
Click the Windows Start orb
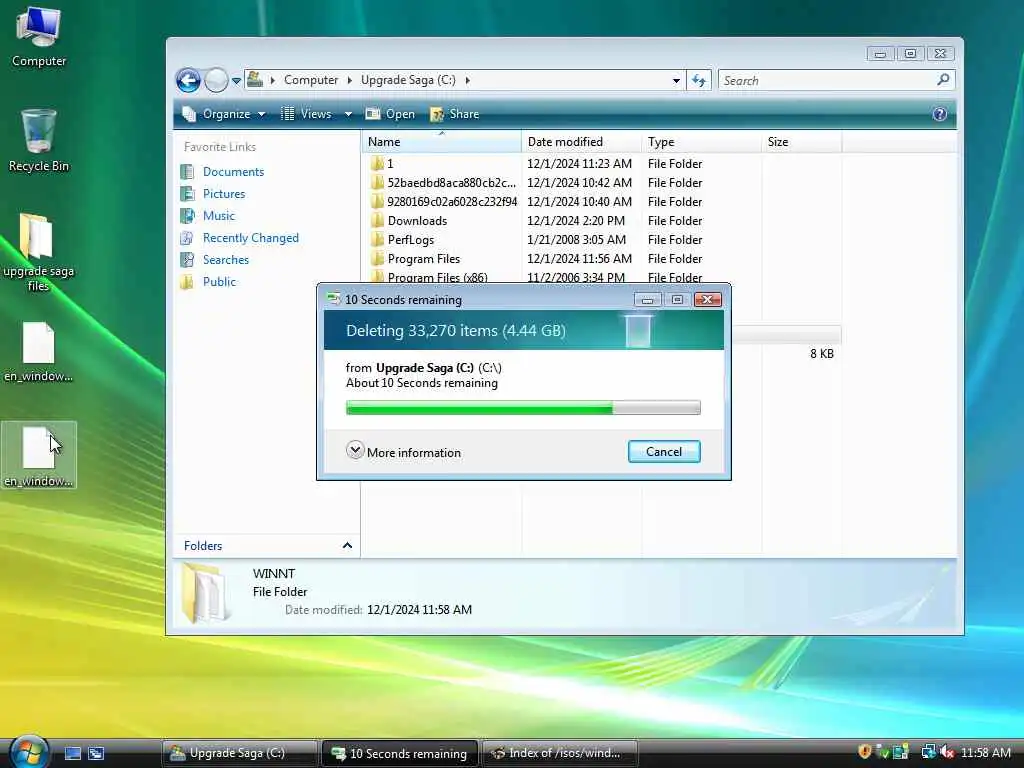(x=27, y=752)
